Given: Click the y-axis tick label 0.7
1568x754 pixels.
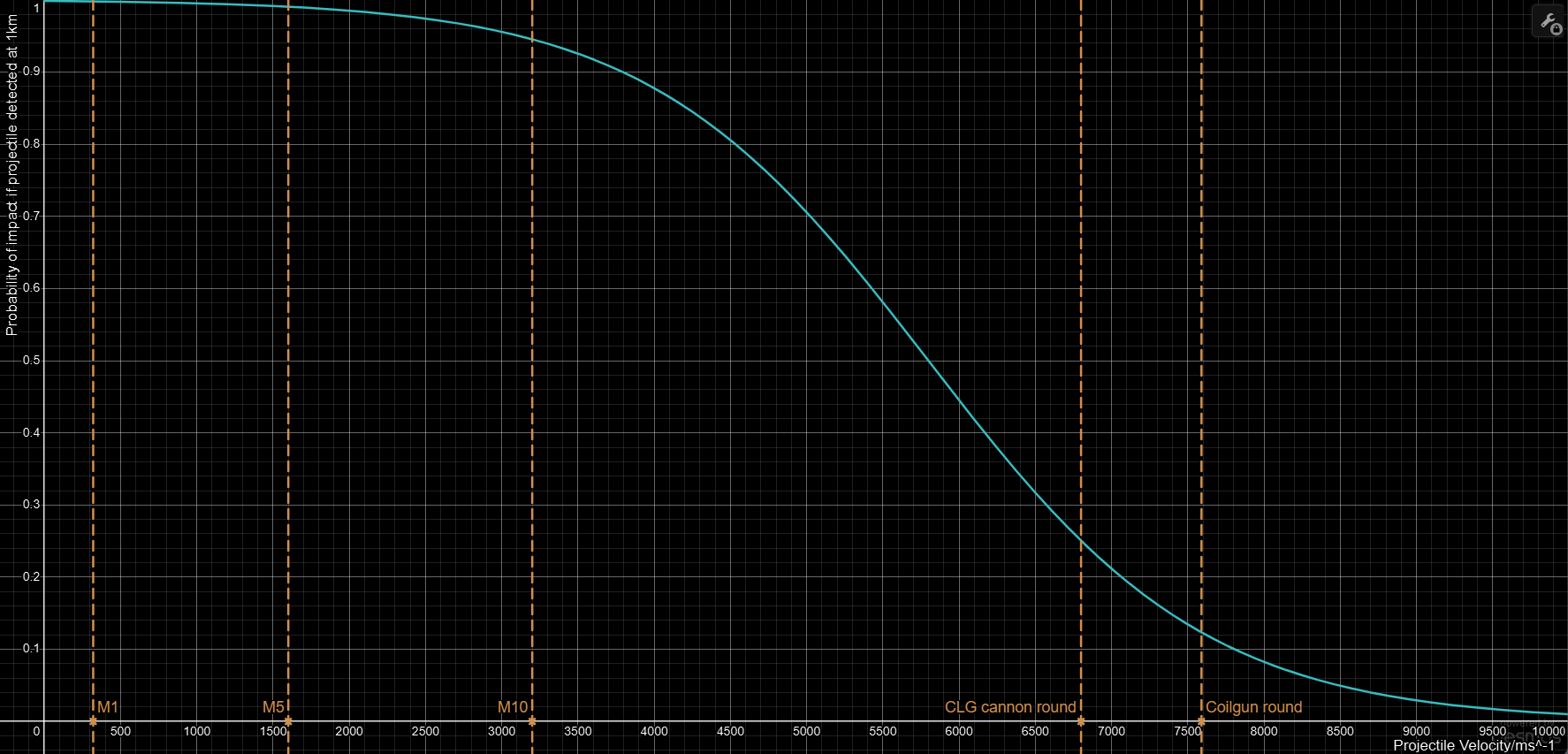Looking at the screenshot, I should click(32, 216).
